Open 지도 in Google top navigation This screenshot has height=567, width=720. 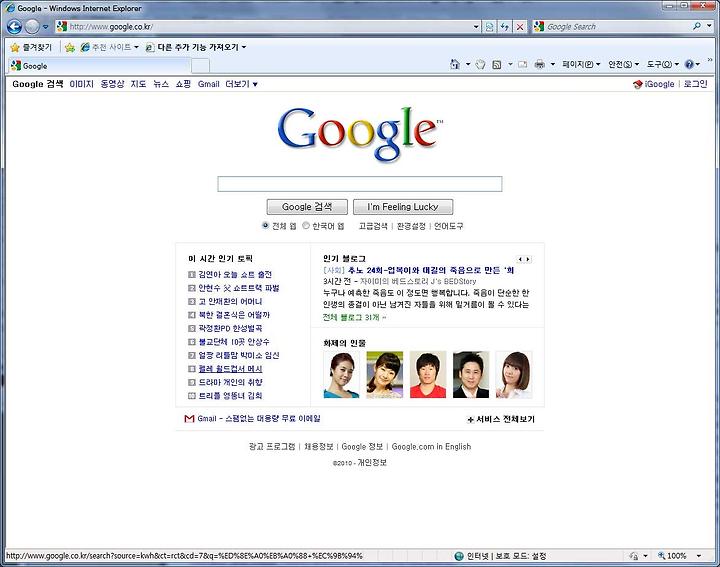tap(138, 84)
